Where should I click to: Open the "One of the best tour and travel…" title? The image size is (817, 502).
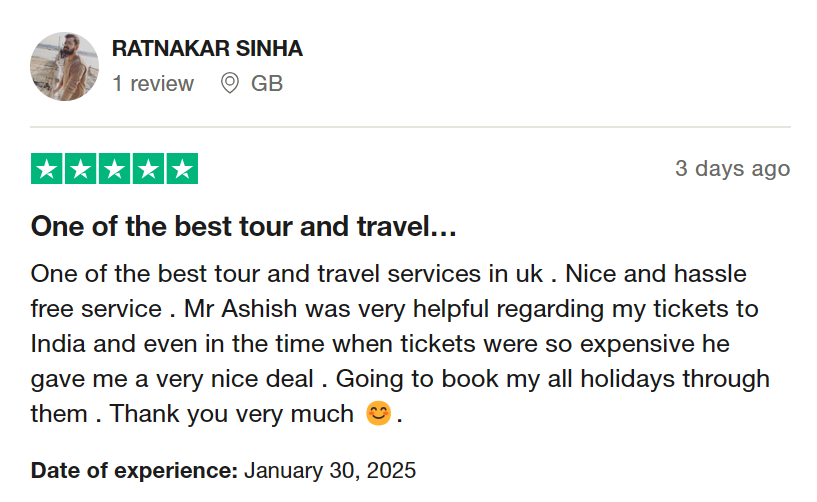[x=244, y=227]
